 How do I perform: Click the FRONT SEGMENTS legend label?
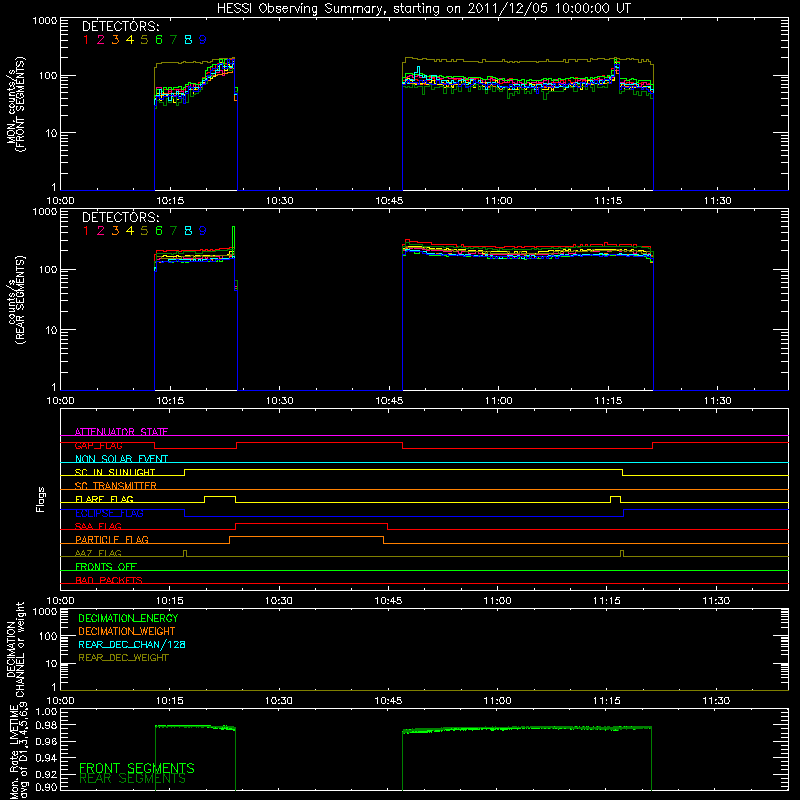pos(137,768)
